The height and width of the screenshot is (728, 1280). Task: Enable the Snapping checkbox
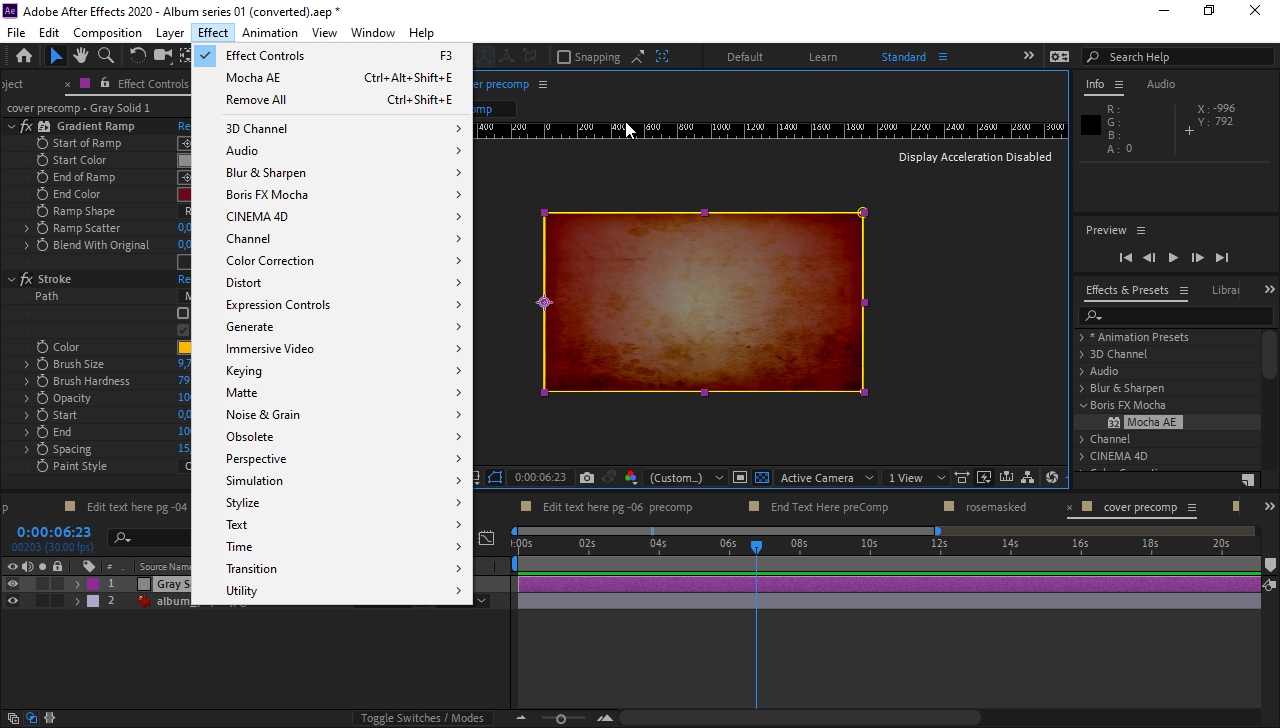564,57
